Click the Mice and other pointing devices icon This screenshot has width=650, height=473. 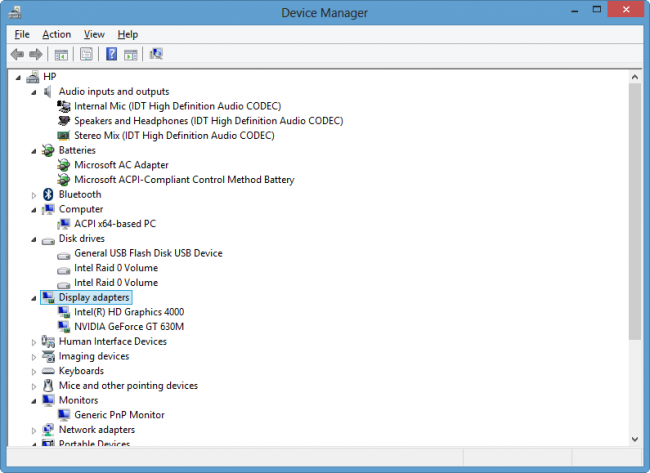tap(48, 386)
